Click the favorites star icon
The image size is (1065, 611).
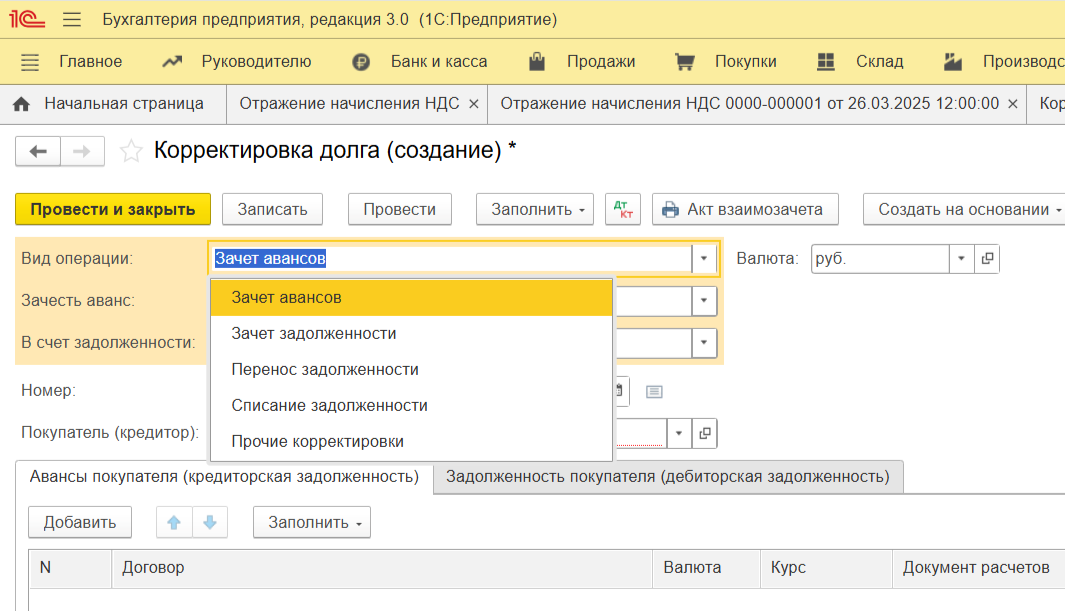(131, 152)
